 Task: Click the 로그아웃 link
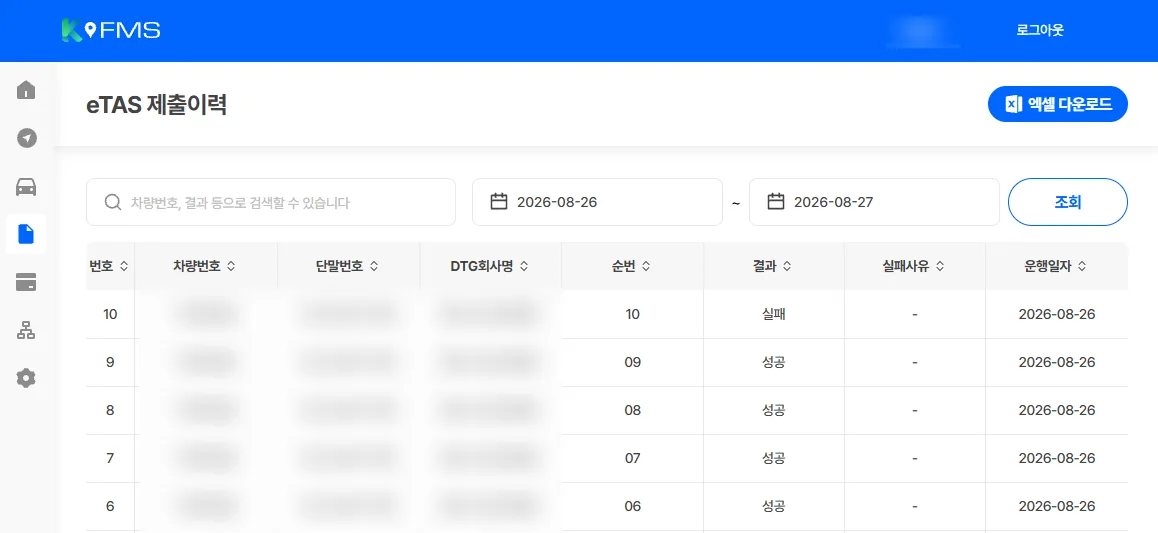coord(1040,30)
